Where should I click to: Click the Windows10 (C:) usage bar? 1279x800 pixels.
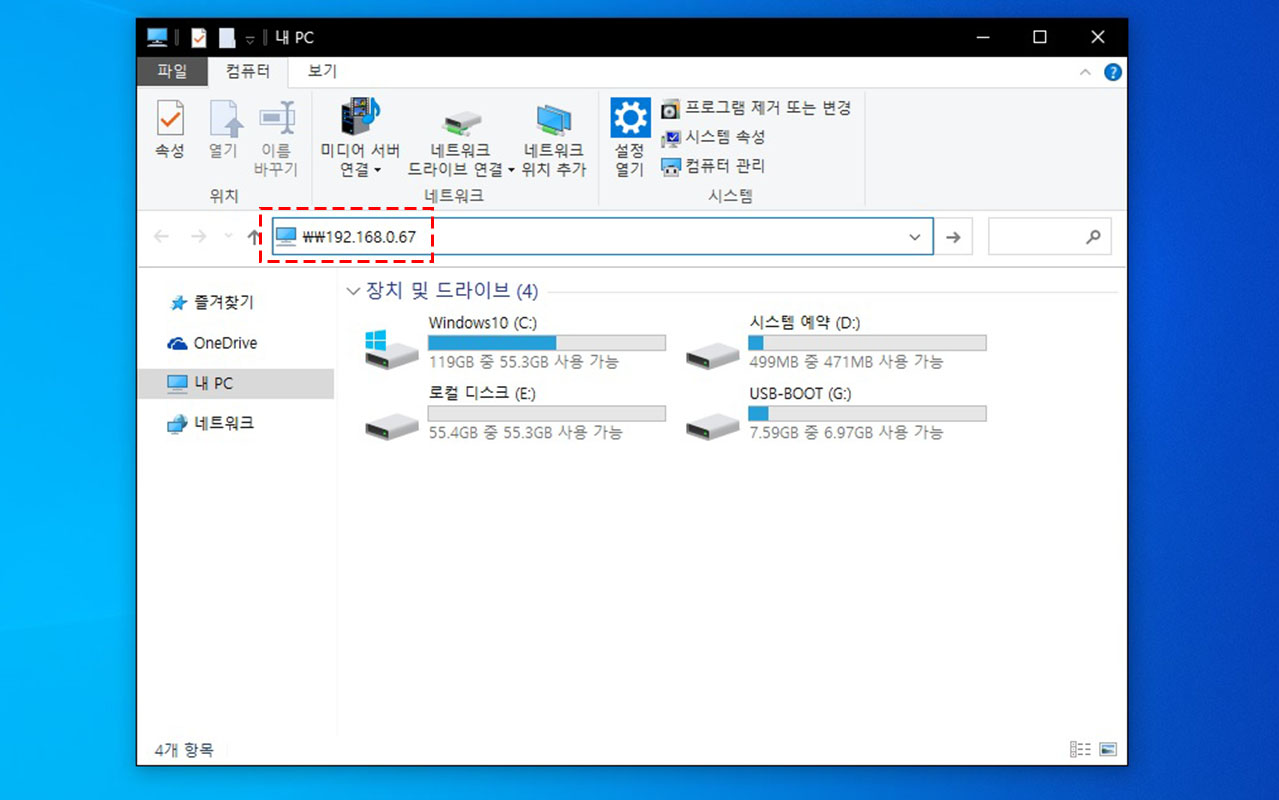click(546, 343)
